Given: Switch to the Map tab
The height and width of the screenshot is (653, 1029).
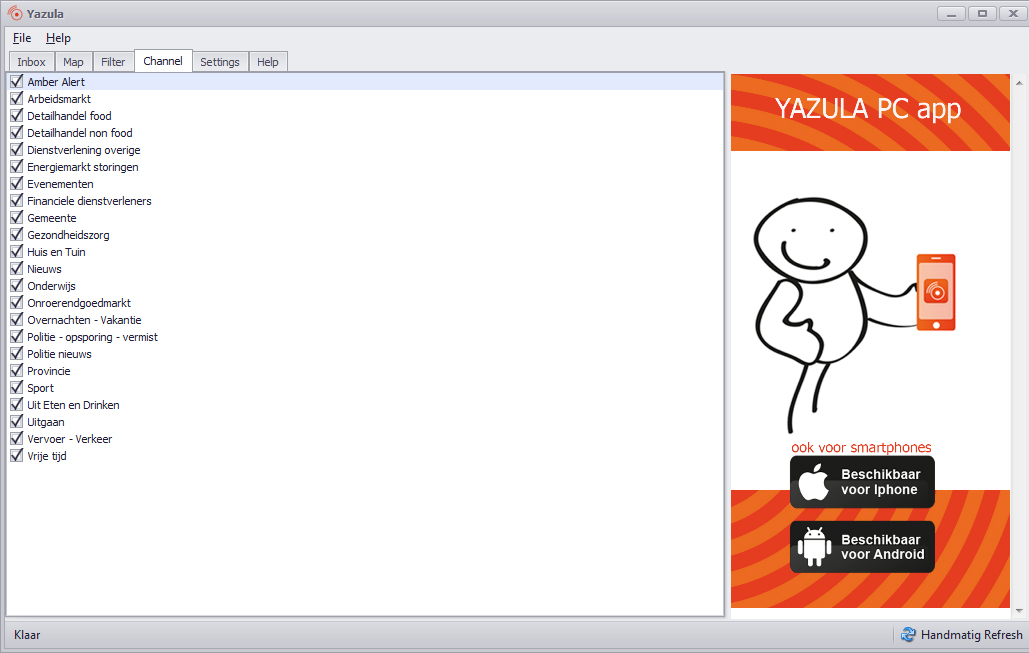Looking at the screenshot, I should tap(74, 62).
